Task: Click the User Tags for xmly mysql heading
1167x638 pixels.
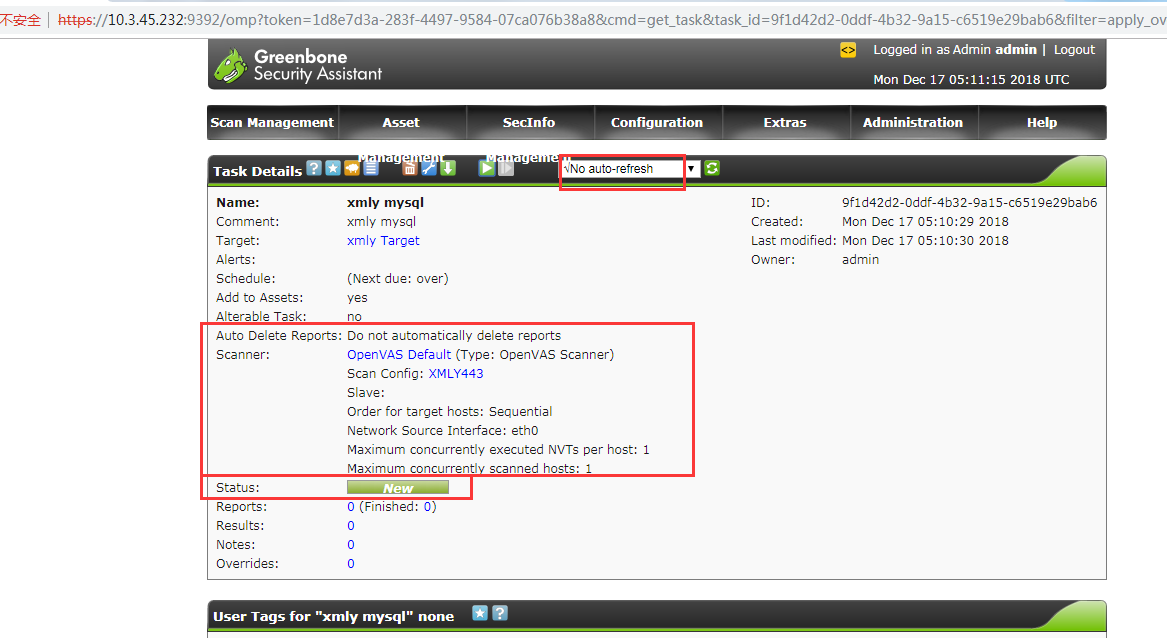Action: point(333,616)
